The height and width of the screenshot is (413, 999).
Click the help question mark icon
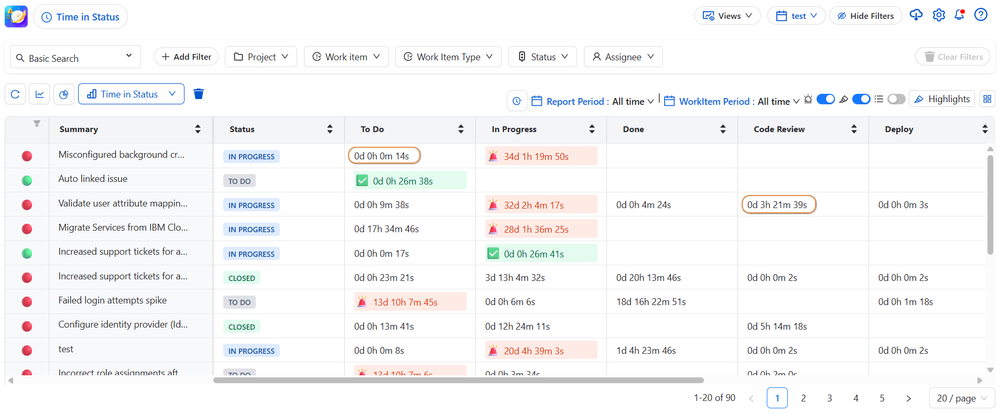[x=981, y=15]
